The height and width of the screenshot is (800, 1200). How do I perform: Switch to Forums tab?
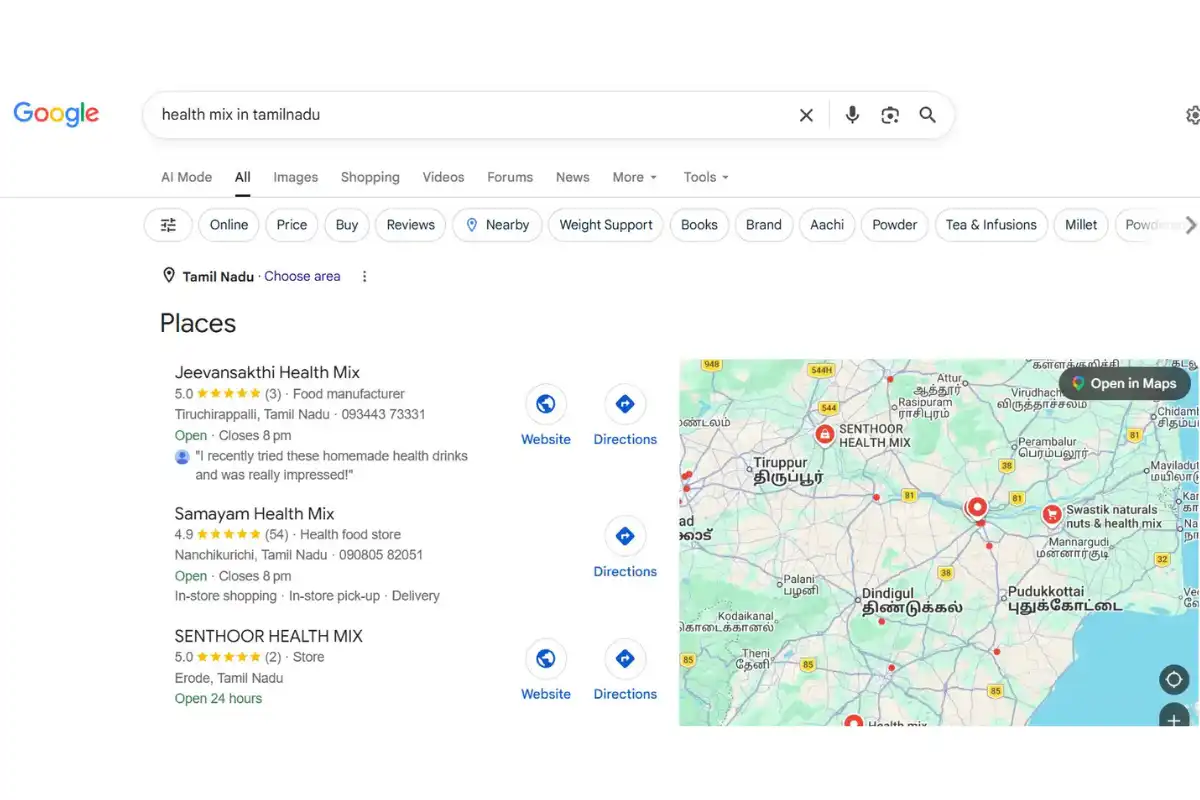click(510, 177)
